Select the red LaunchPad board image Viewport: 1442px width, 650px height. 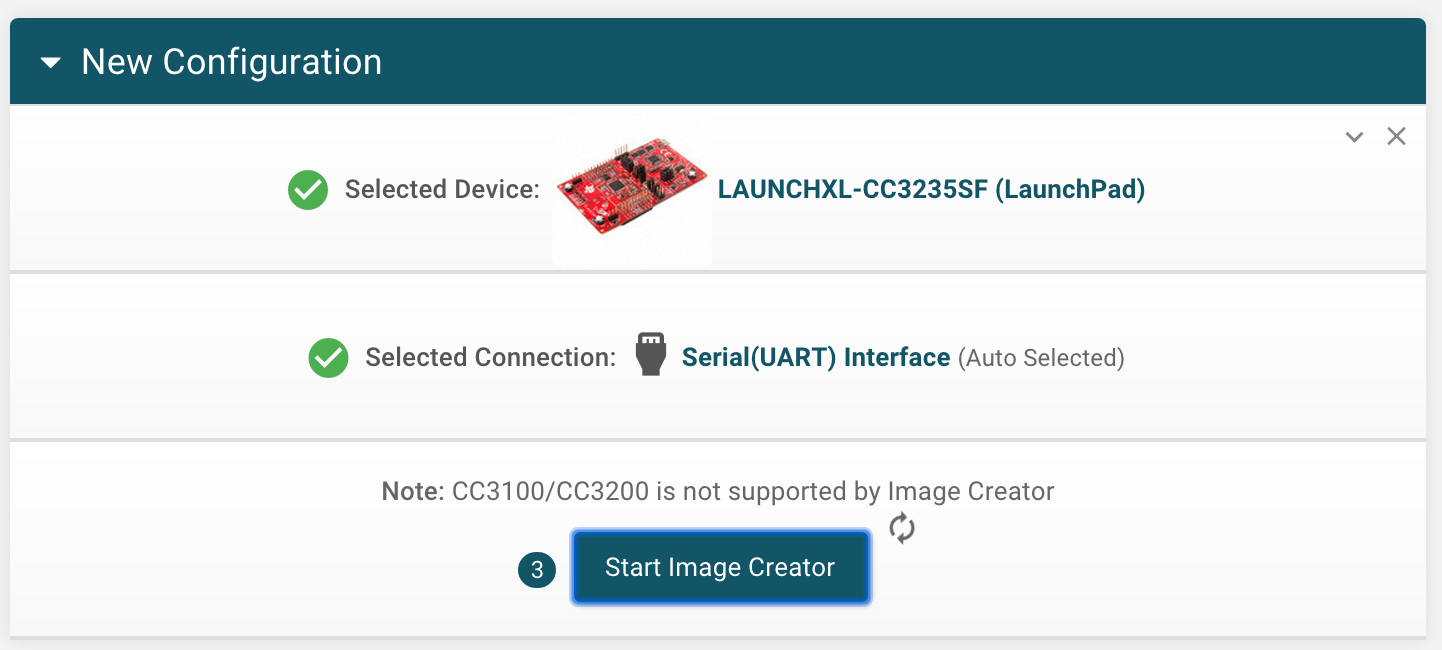pos(632,187)
